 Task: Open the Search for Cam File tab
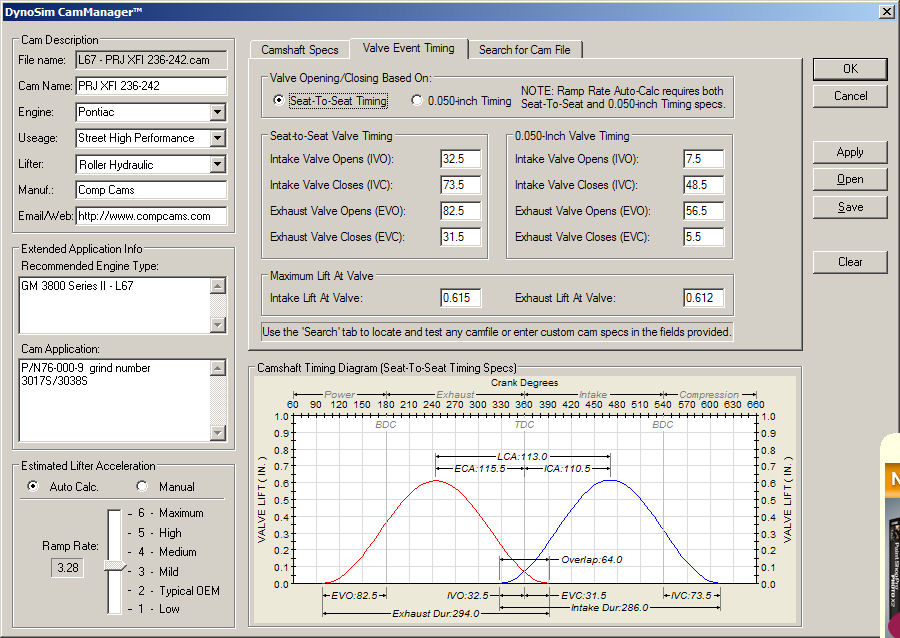pyautogui.click(x=526, y=50)
